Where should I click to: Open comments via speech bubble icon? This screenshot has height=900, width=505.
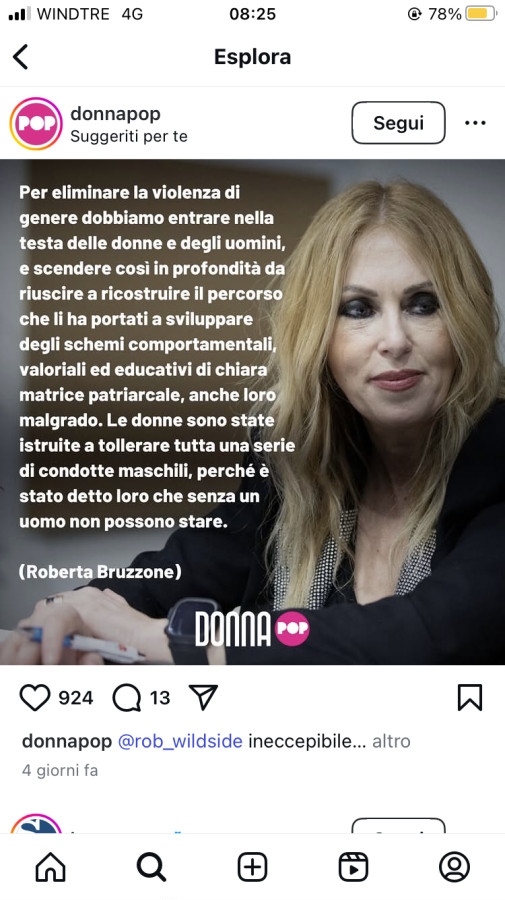tap(127, 698)
